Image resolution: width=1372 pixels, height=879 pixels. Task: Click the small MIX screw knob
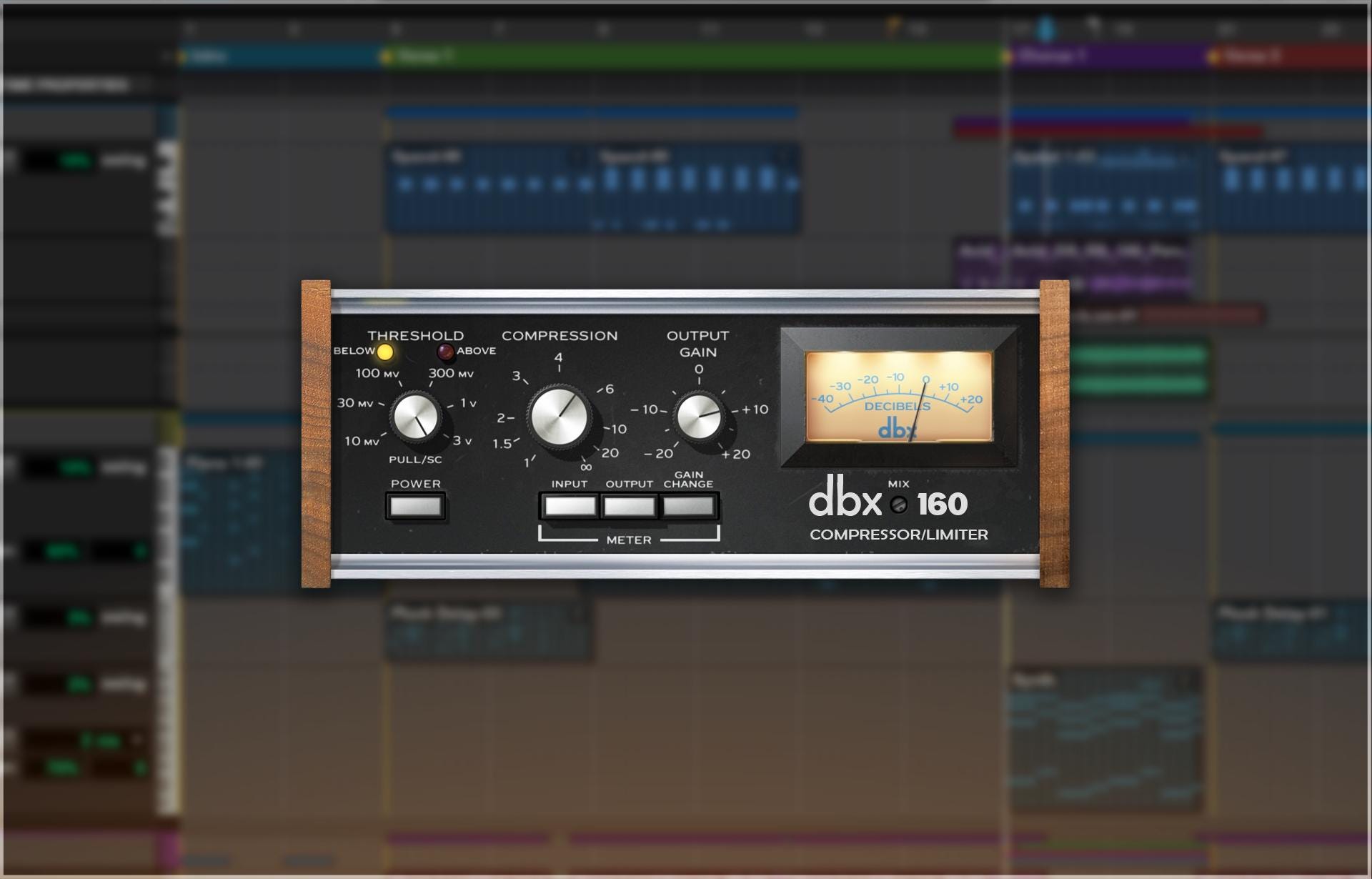point(899,505)
